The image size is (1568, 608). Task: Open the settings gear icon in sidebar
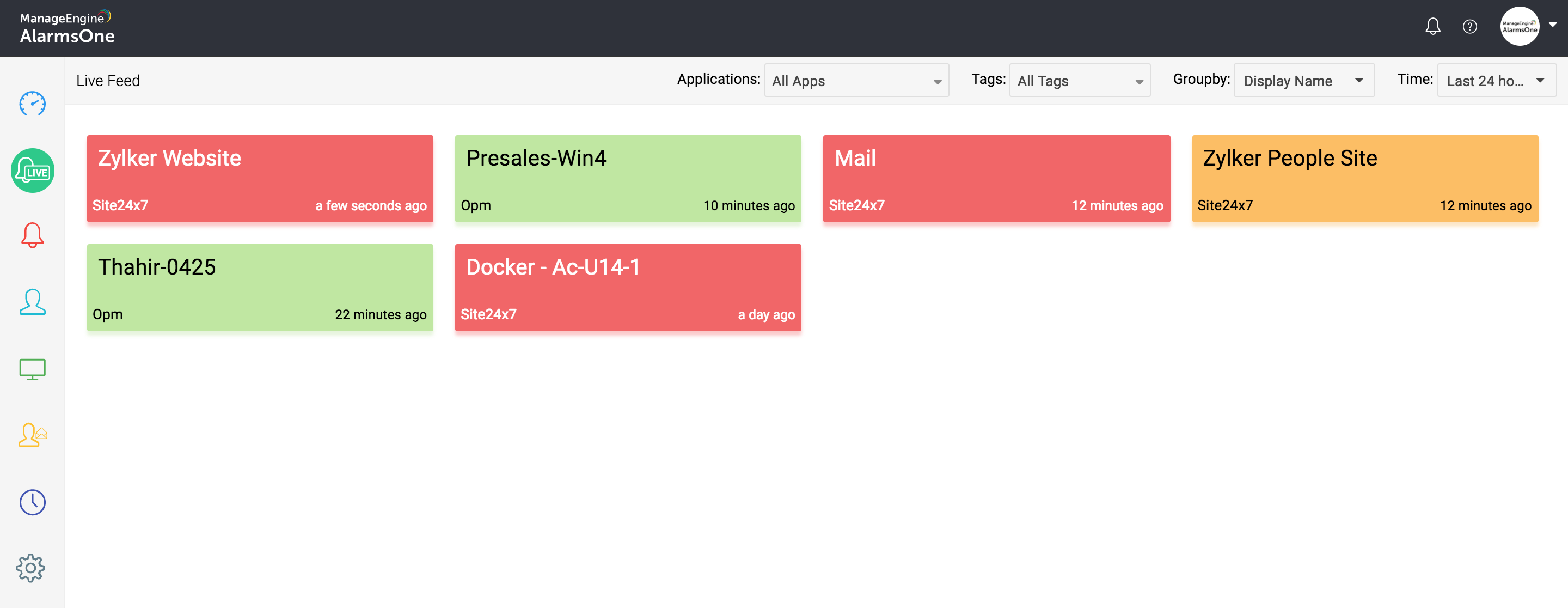(x=32, y=567)
